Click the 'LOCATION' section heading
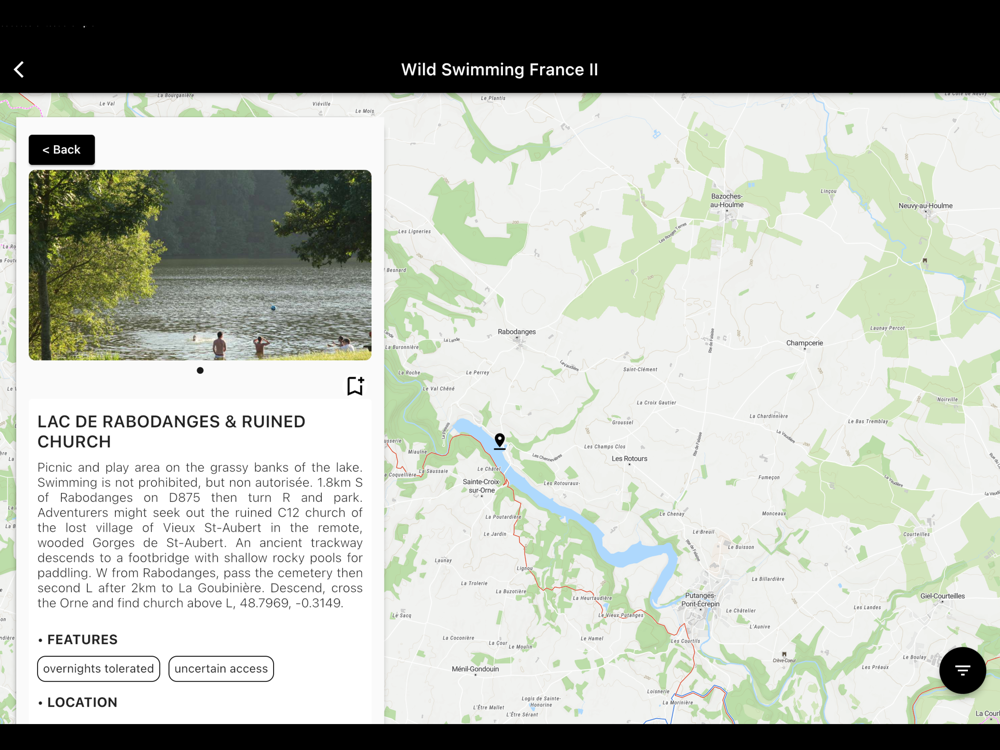1000x750 pixels. (x=82, y=702)
